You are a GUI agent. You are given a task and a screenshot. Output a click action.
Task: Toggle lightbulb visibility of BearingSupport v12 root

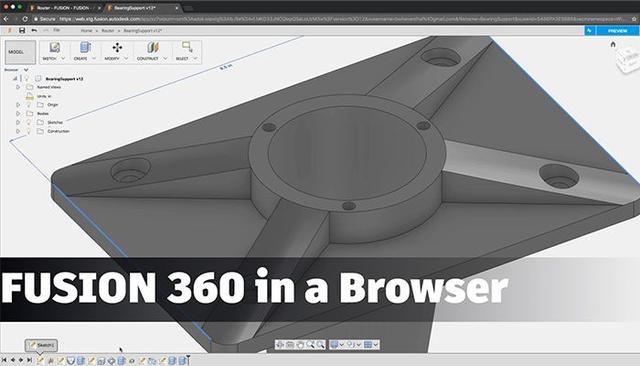pos(27,78)
